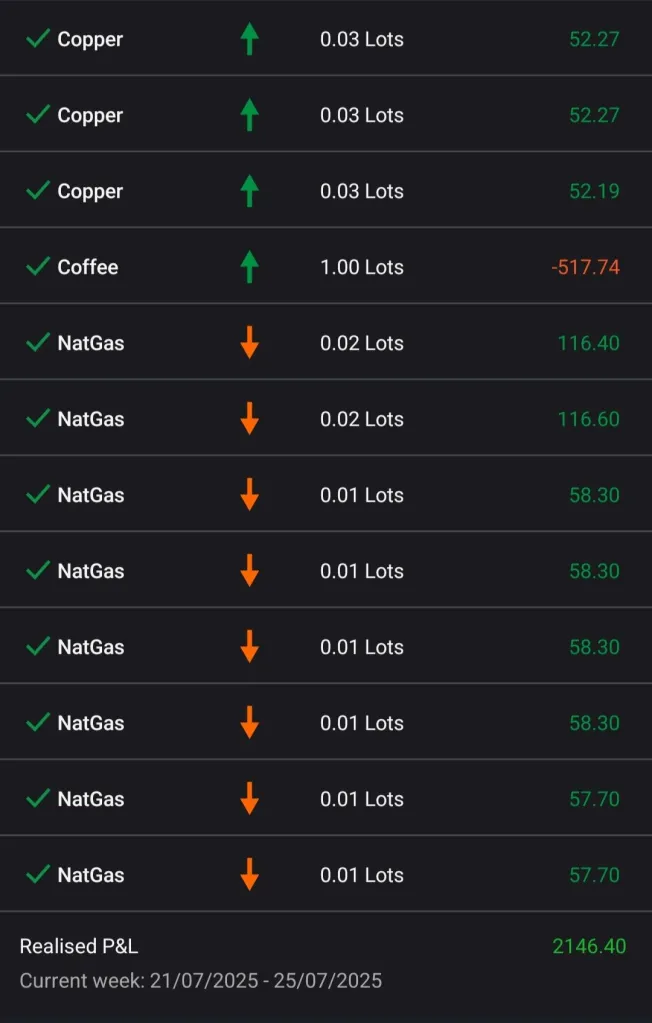Screen dimensions: 652x1023
Task: Click the 2146.40 total profit figure
Action: (589, 945)
